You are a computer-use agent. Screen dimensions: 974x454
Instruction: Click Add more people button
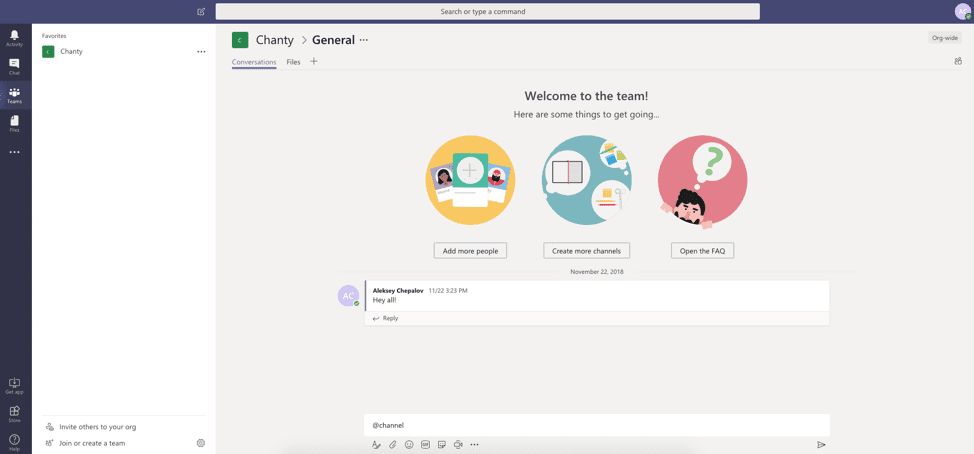[470, 250]
